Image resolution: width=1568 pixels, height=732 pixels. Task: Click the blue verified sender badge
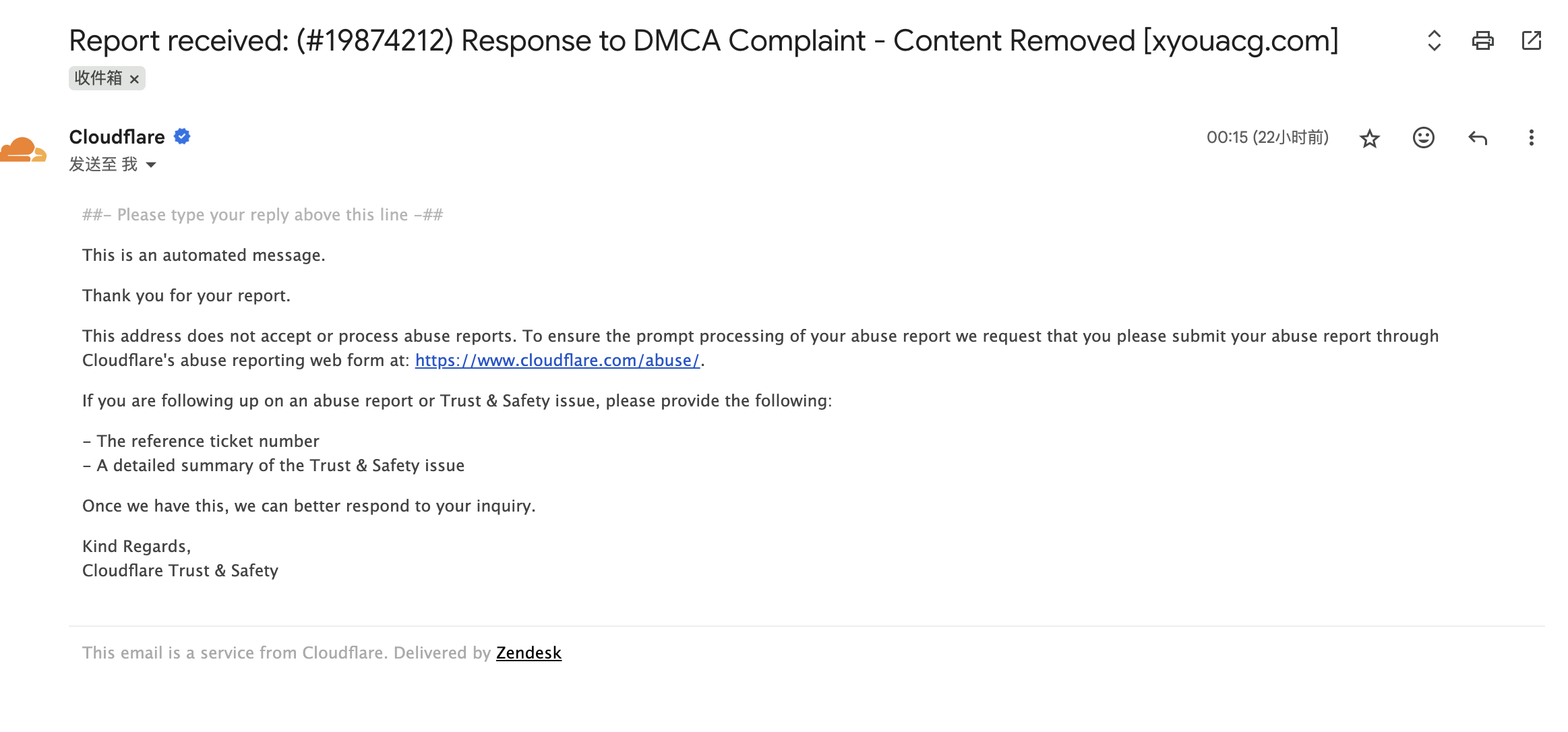point(182,137)
